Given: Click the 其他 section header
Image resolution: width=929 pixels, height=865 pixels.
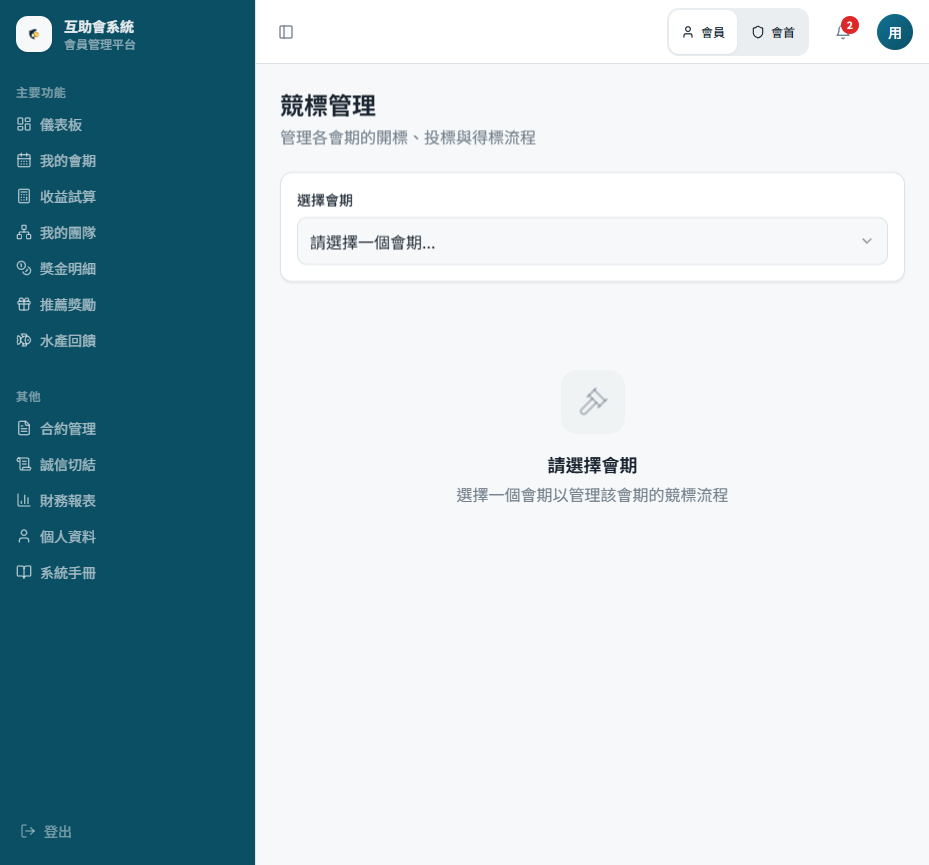Looking at the screenshot, I should [28, 396].
